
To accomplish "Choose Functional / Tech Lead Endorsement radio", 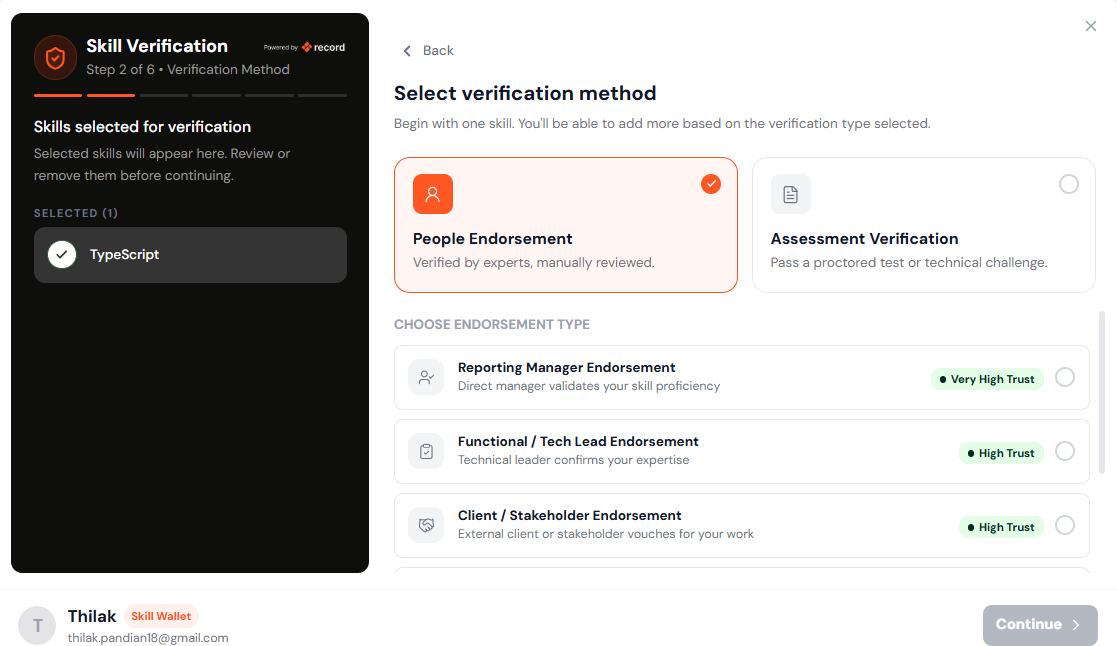I will [1064, 451].
